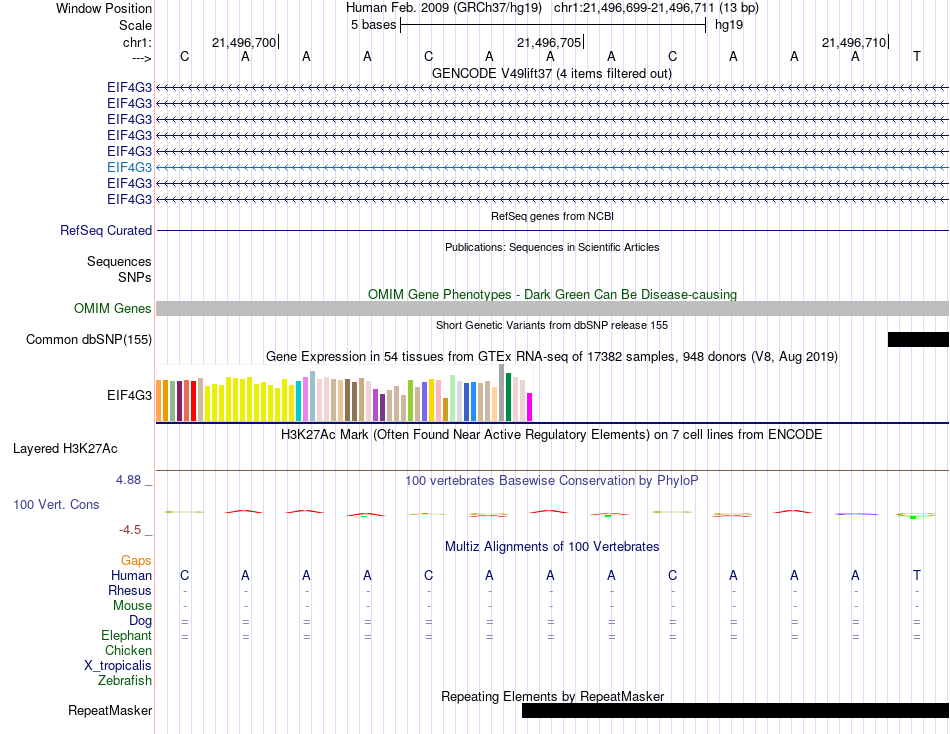Open the GENCODE V49lift37 track title
This screenshot has width=950, height=734.
551,73
